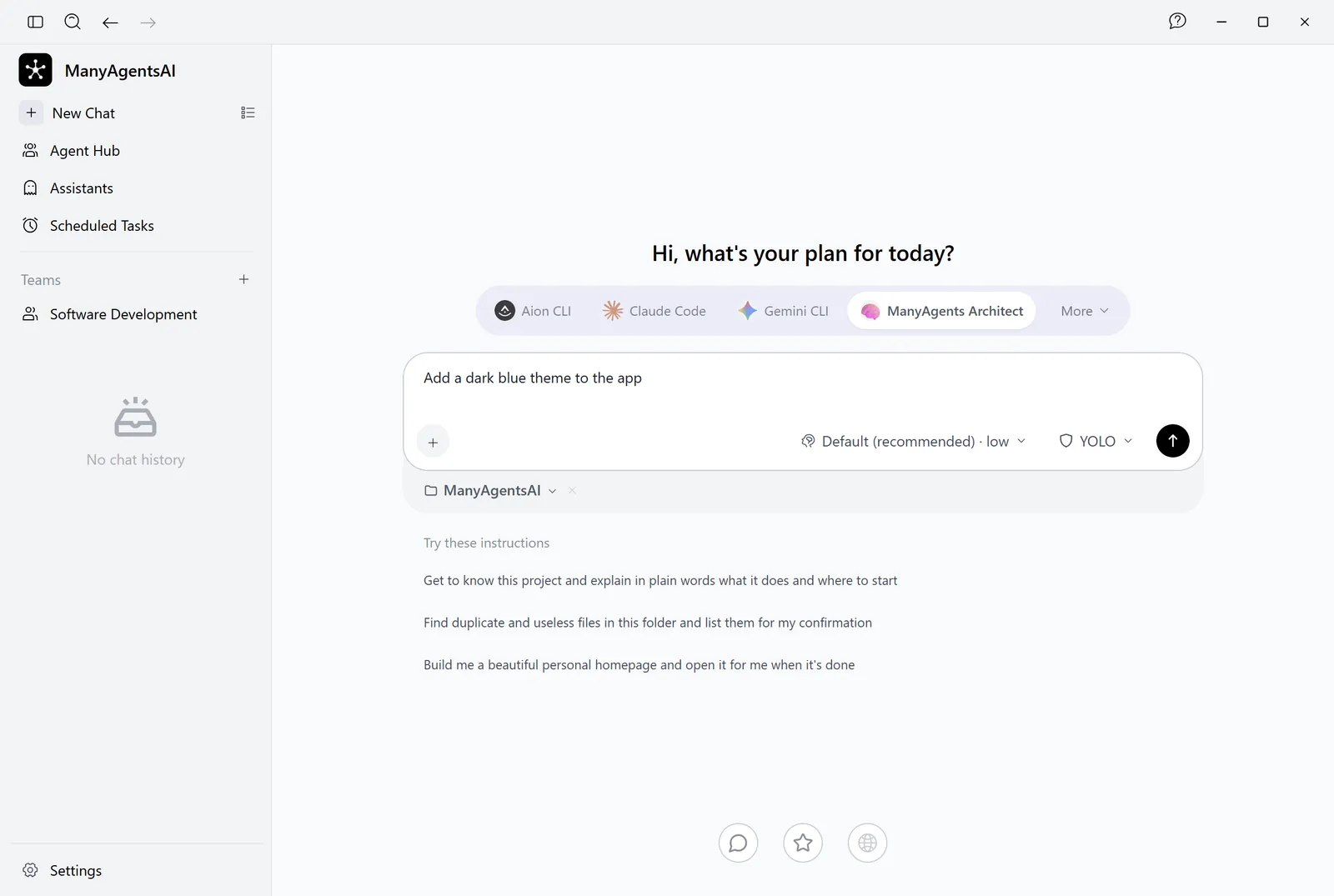Use the 'Build me a beautiful personal homepage' suggestion
Screen dimensions: 1334x896
point(639,665)
